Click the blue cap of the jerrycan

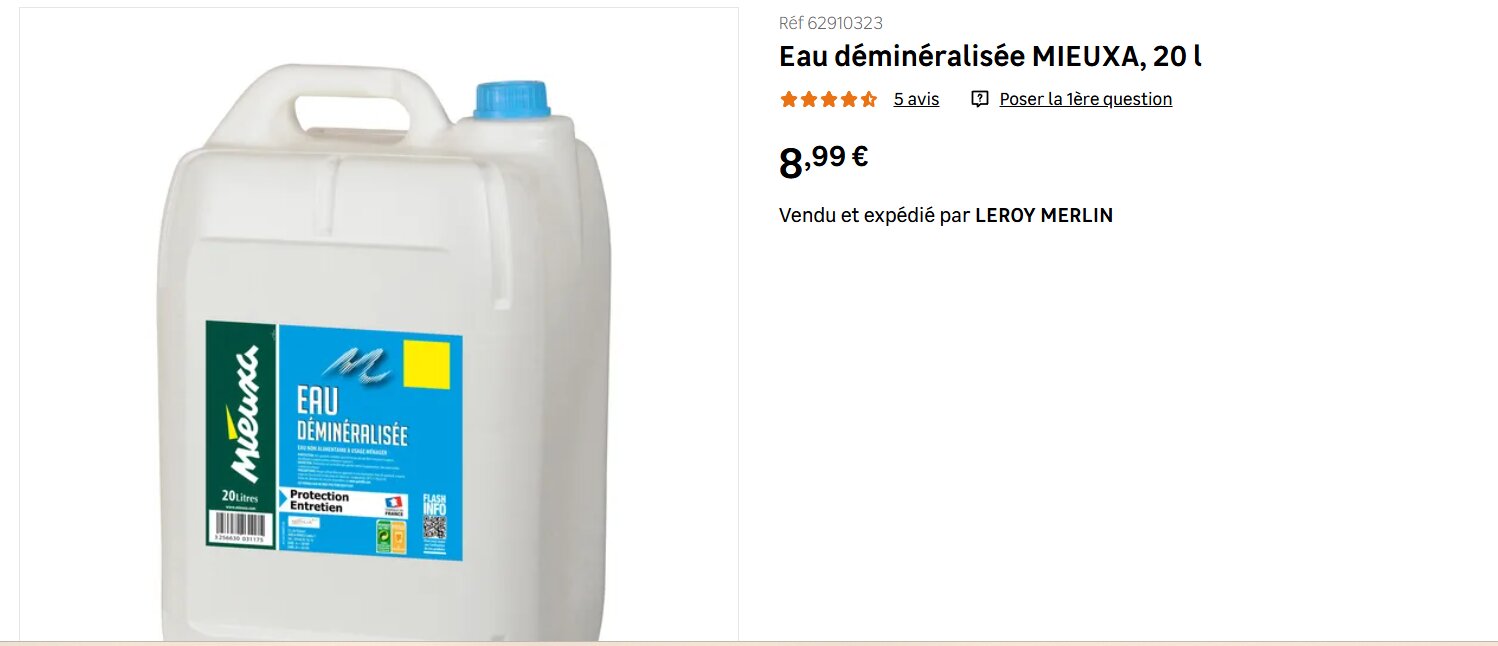coord(512,100)
